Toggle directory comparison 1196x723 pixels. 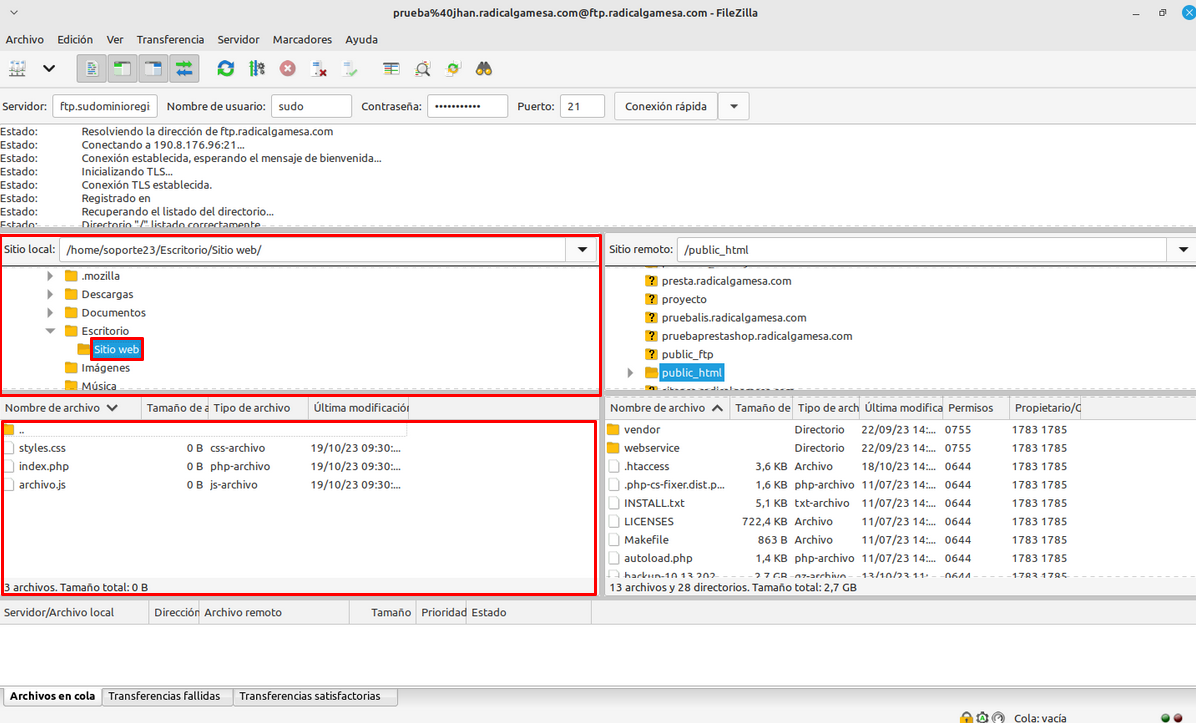coord(423,69)
